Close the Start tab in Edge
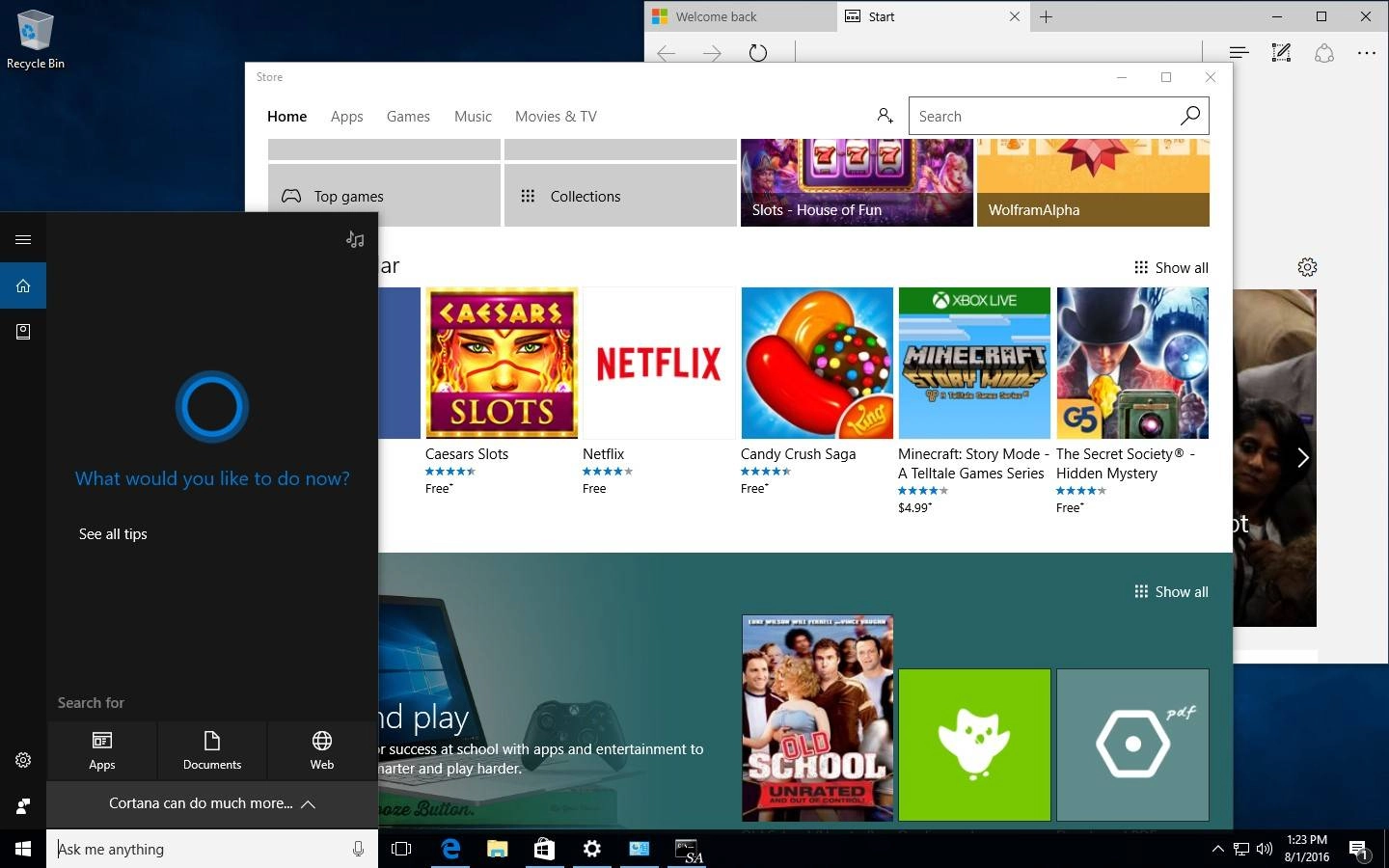The image size is (1389, 868). [1015, 16]
